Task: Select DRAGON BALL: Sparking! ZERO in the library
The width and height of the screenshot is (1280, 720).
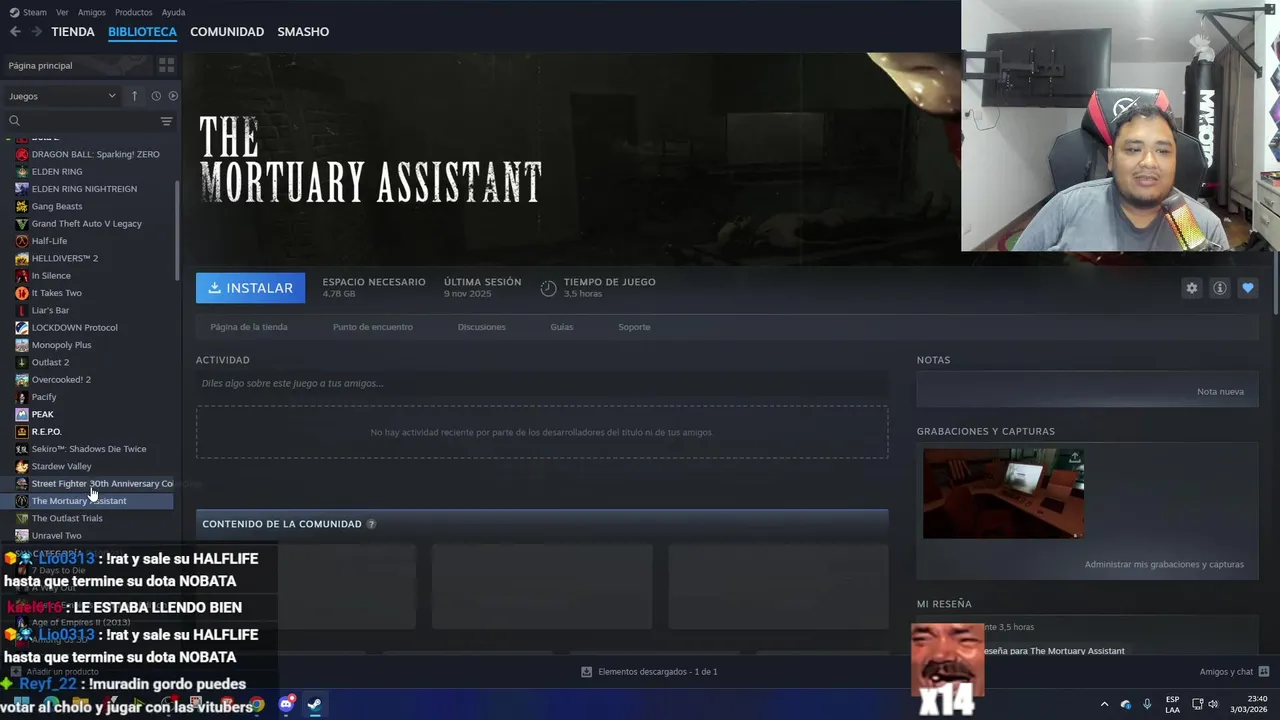Action: tap(95, 154)
